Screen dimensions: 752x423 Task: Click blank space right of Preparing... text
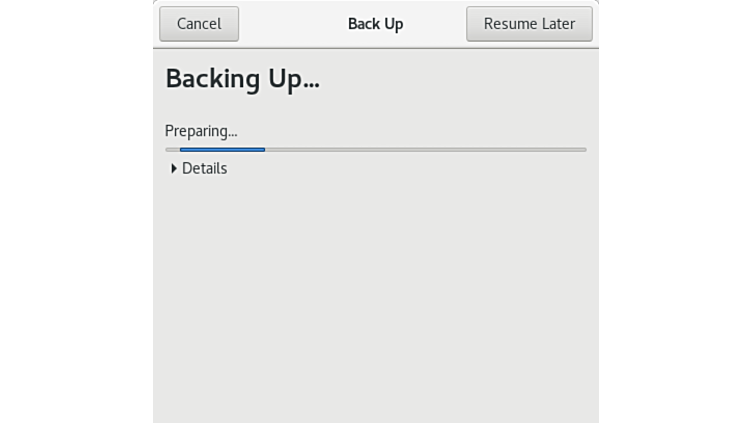(x=400, y=131)
